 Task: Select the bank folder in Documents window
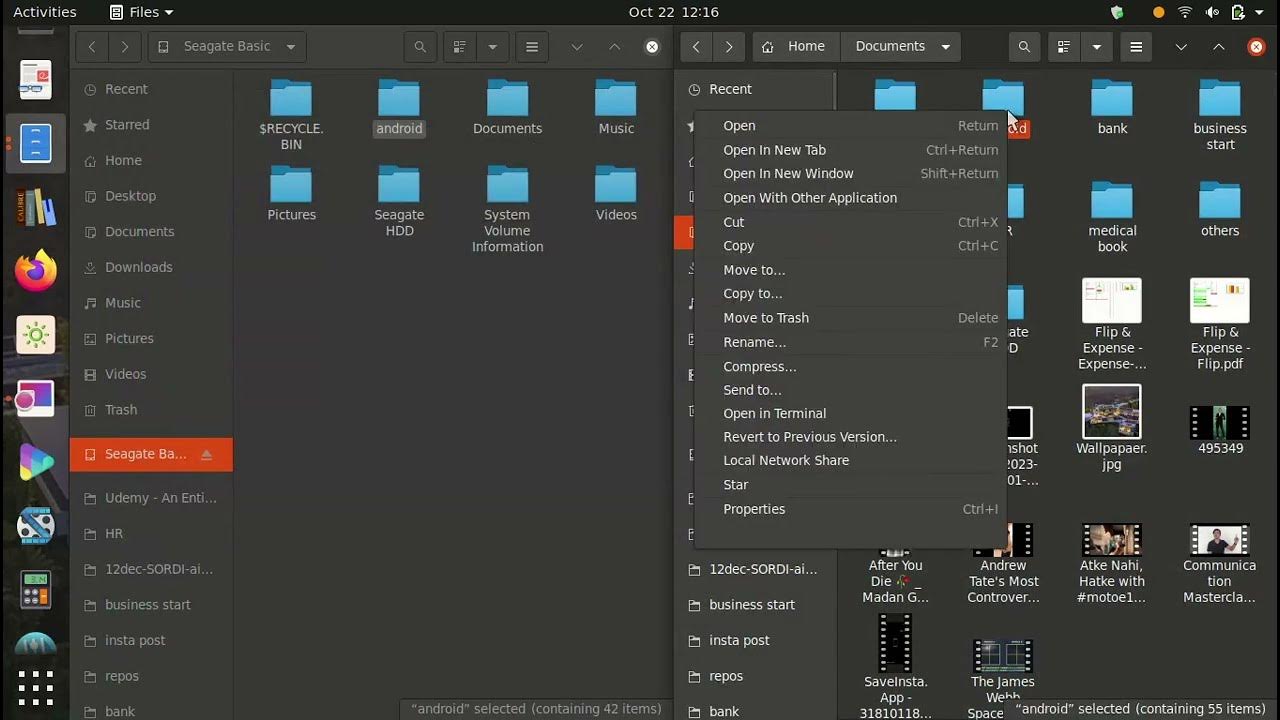click(1112, 107)
